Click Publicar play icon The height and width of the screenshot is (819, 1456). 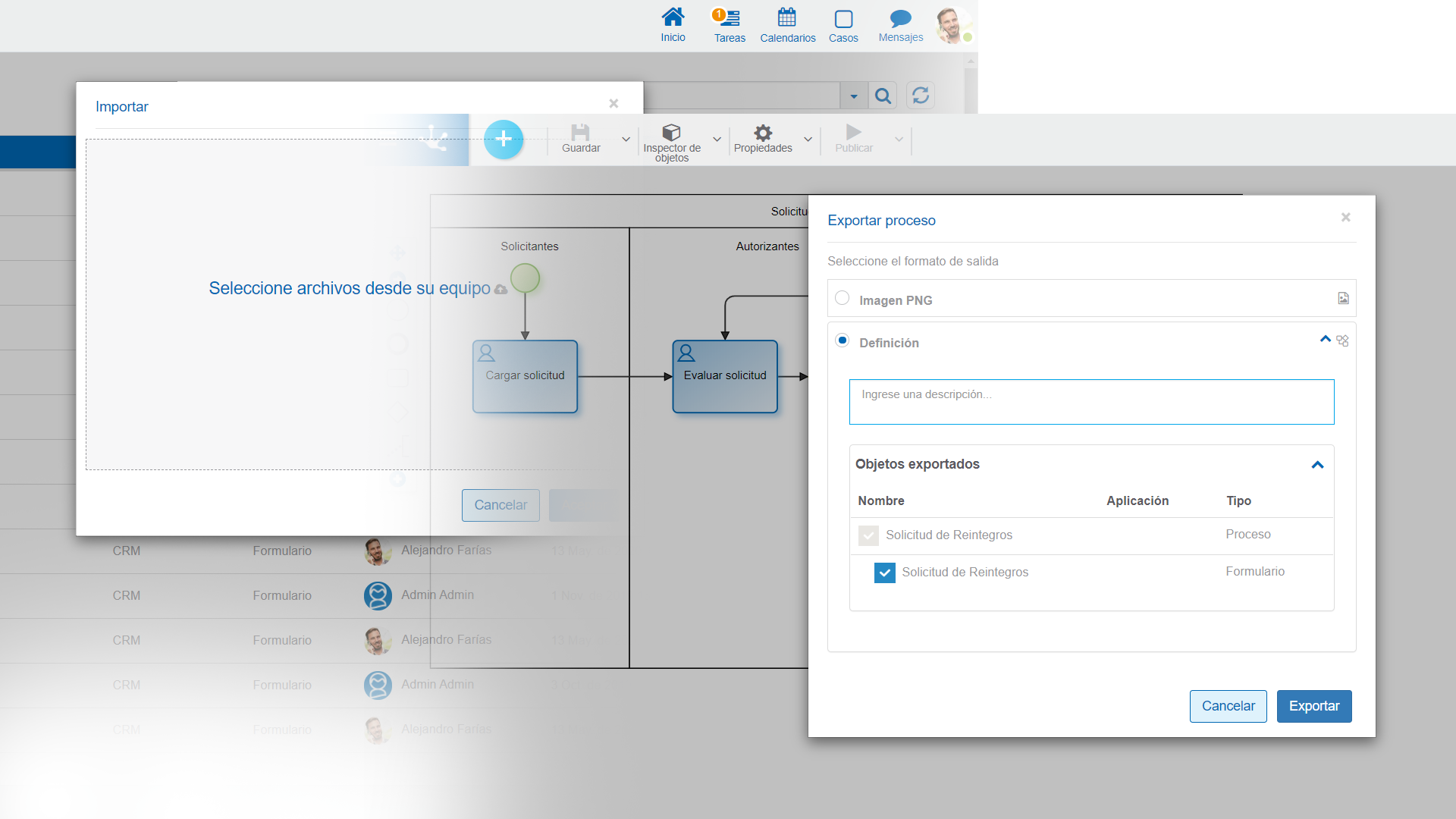(854, 138)
